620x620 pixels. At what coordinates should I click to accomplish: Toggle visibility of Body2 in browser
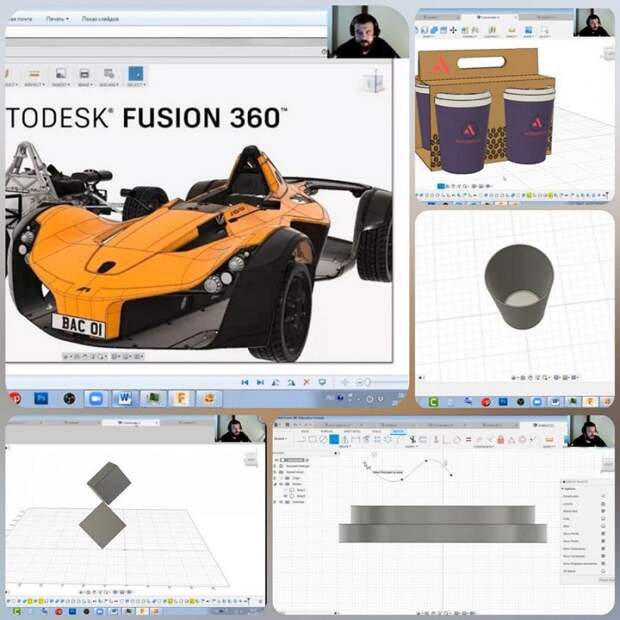tap(285, 496)
